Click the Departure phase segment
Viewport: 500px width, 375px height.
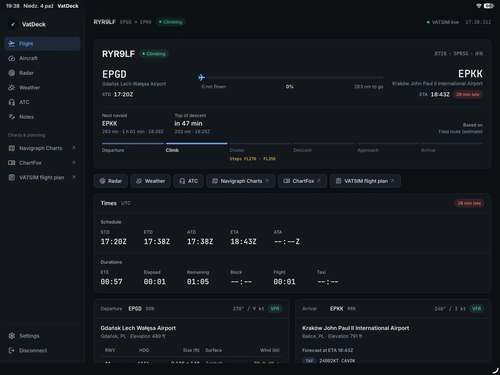(x=133, y=147)
